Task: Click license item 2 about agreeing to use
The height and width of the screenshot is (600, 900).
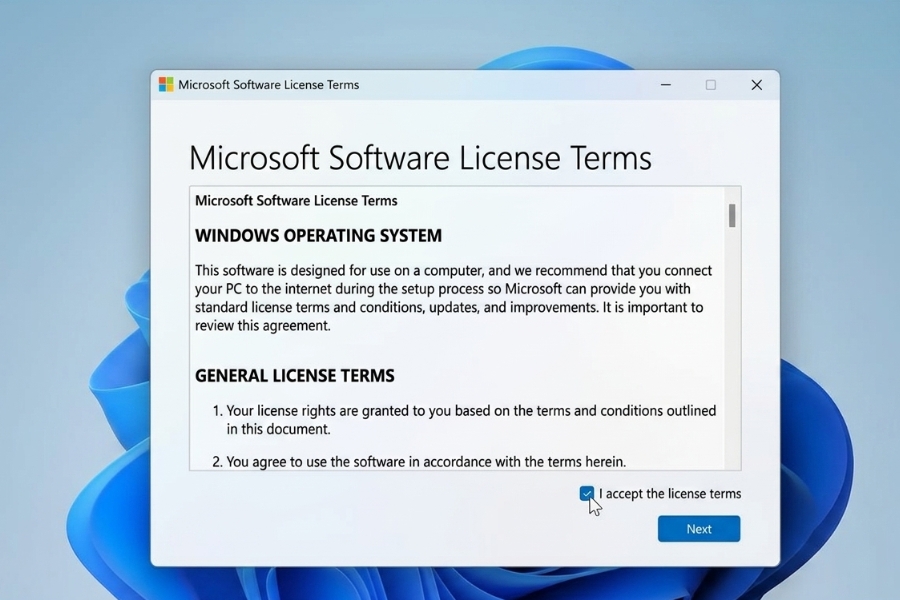Action: tap(419, 462)
